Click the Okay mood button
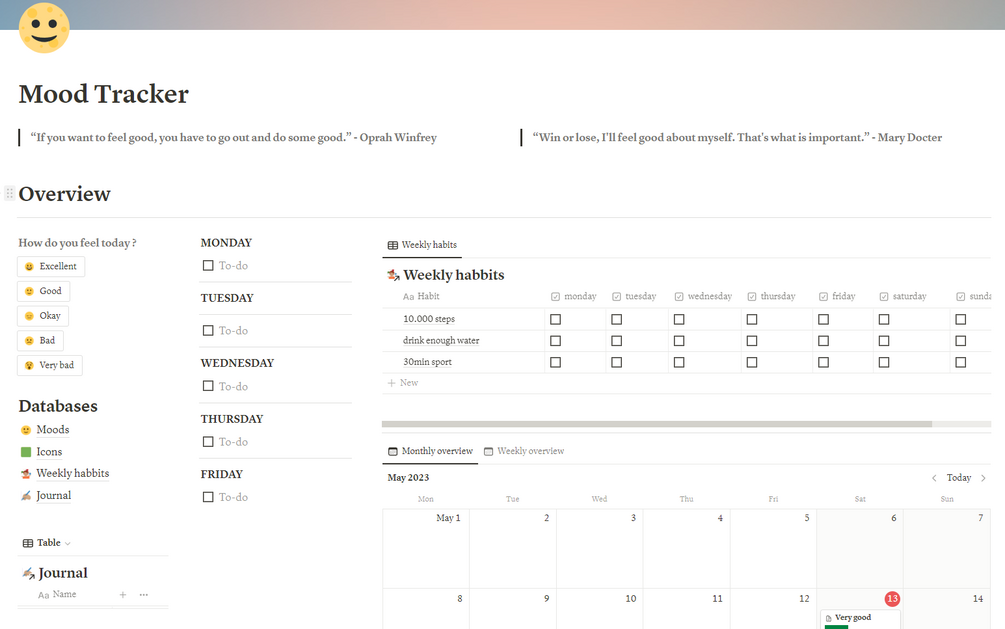 tap(43, 316)
